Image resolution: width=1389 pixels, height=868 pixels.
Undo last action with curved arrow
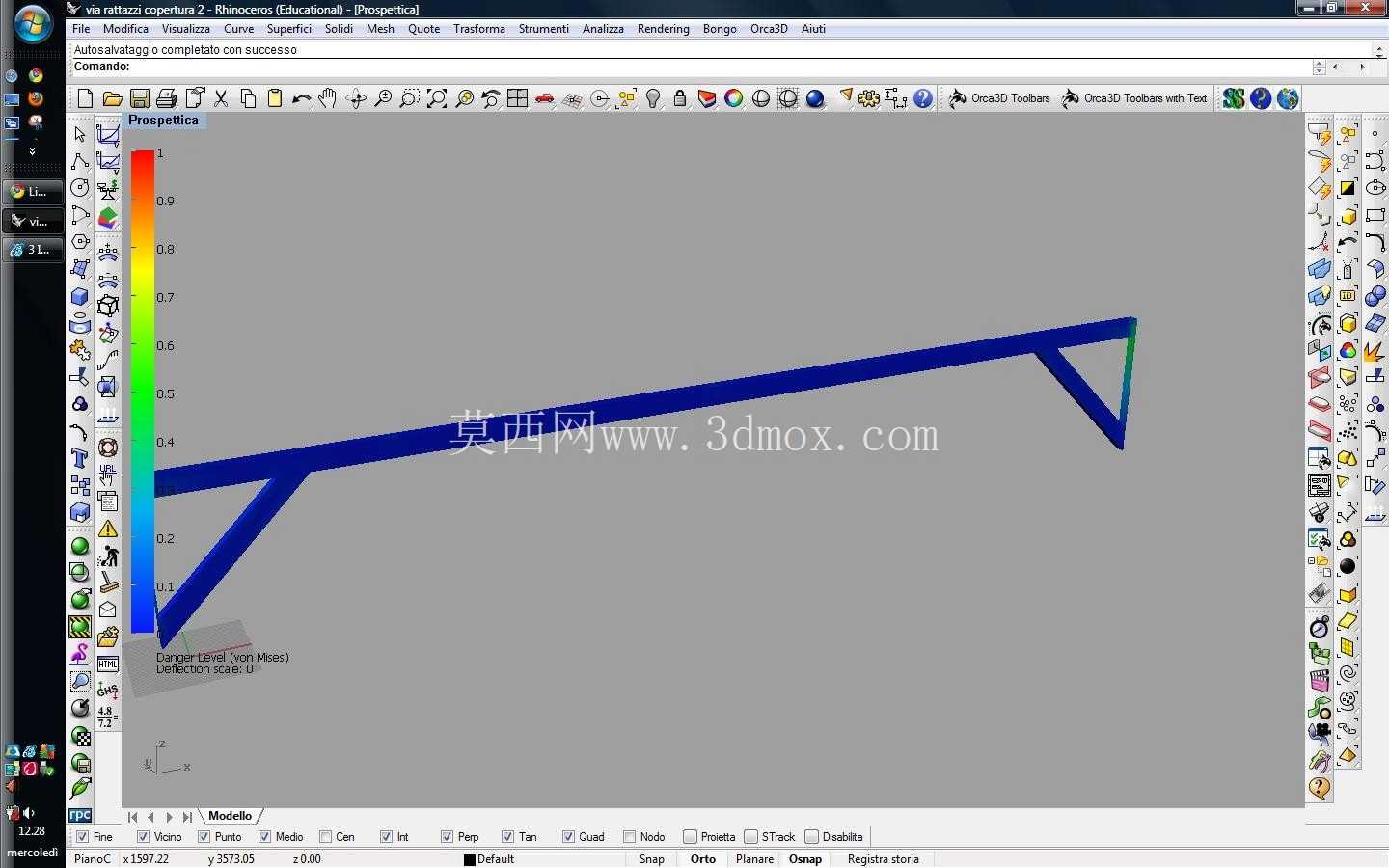(x=302, y=98)
